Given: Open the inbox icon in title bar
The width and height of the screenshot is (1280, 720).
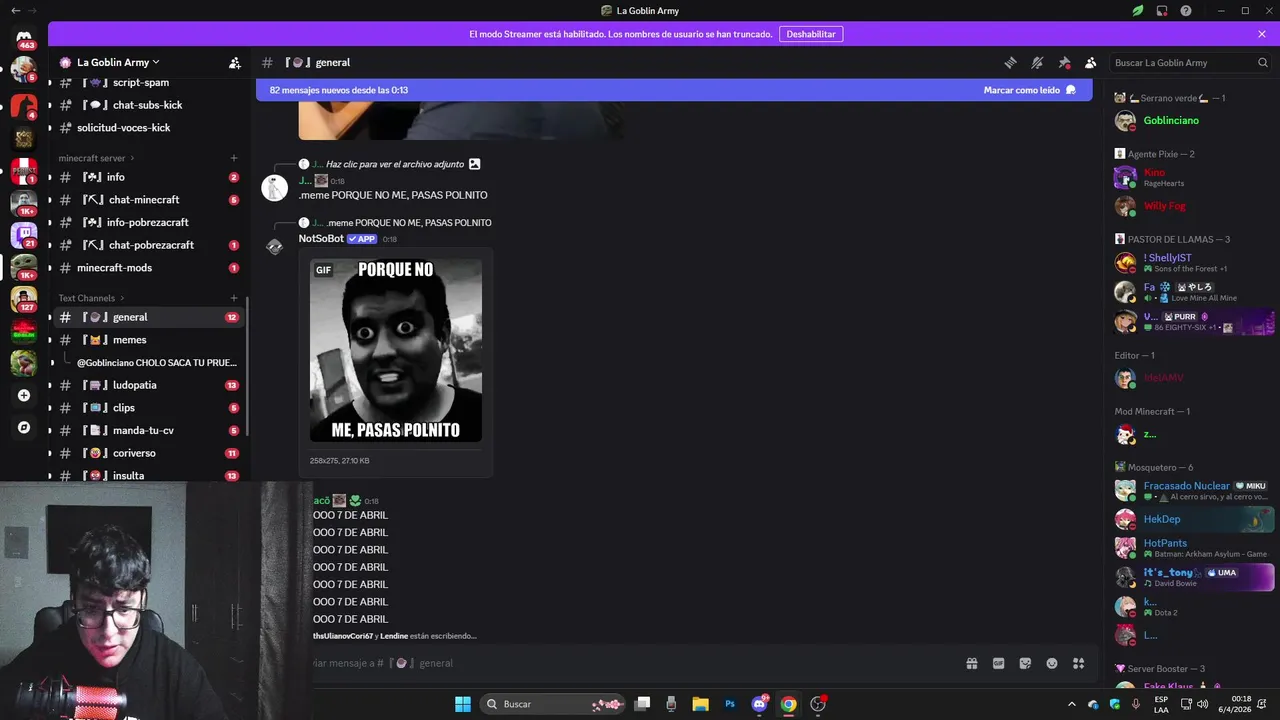Looking at the screenshot, I should tap(1162, 11).
